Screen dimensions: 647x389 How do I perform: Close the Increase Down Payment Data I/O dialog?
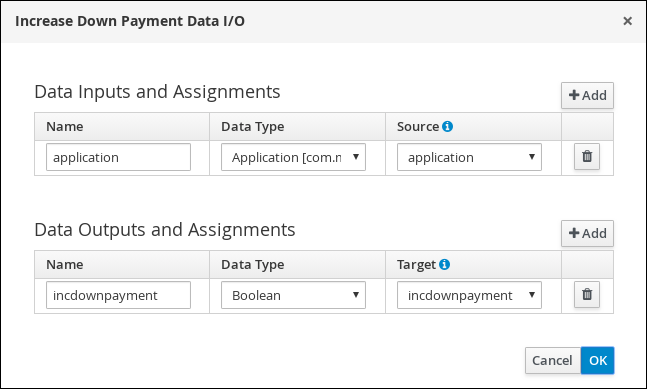(x=627, y=21)
